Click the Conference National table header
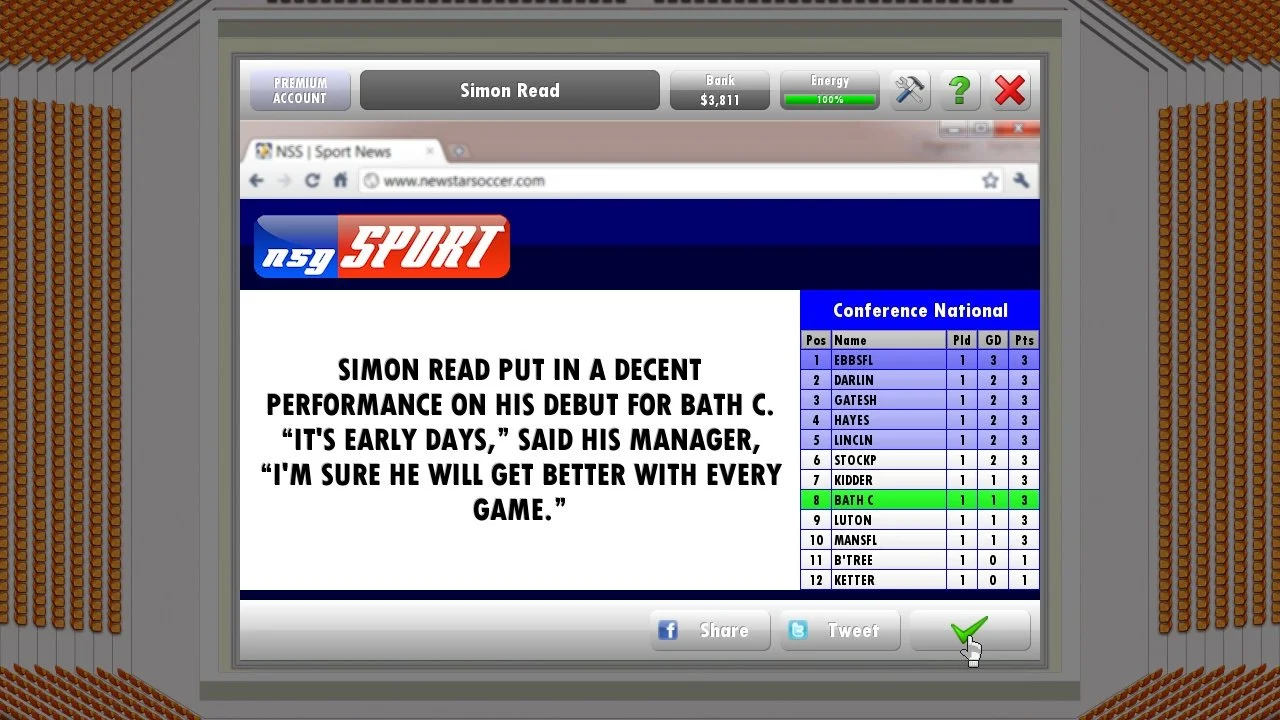The image size is (1280, 720). coord(920,310)
